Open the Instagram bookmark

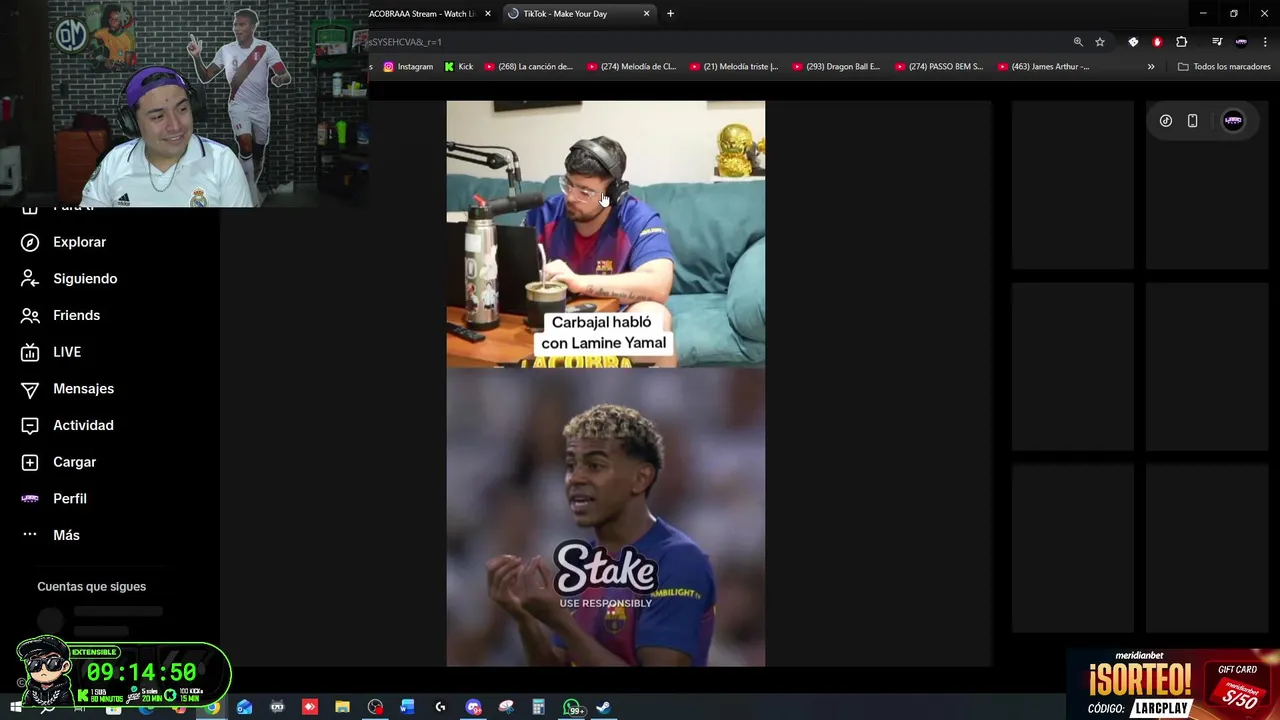point(408,67)
